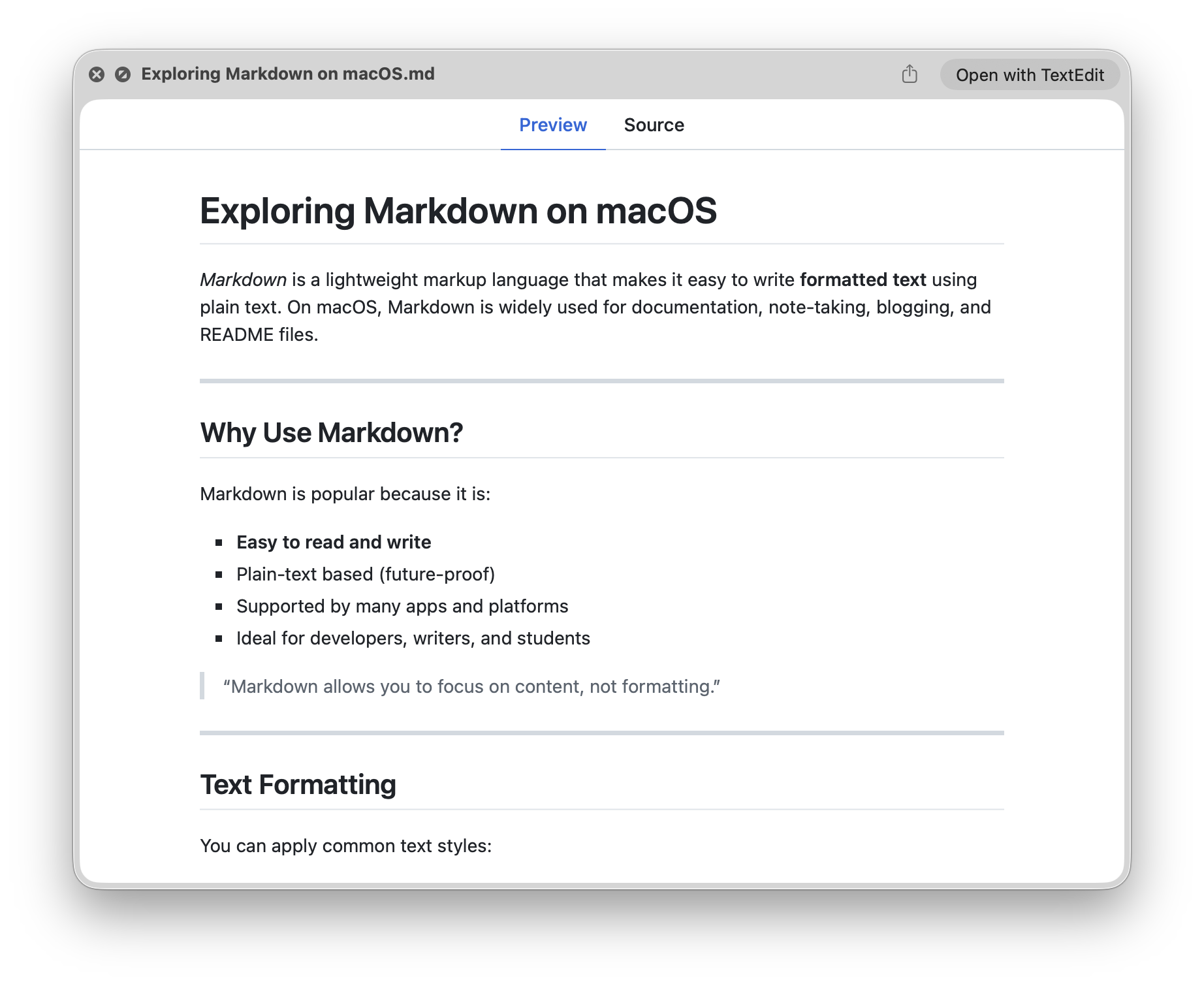The width and height of the screenshot is (1204, 986).
Task: Click 'Ideal for developers, writers, and students' bullet
Action: [x=413, y=638]
